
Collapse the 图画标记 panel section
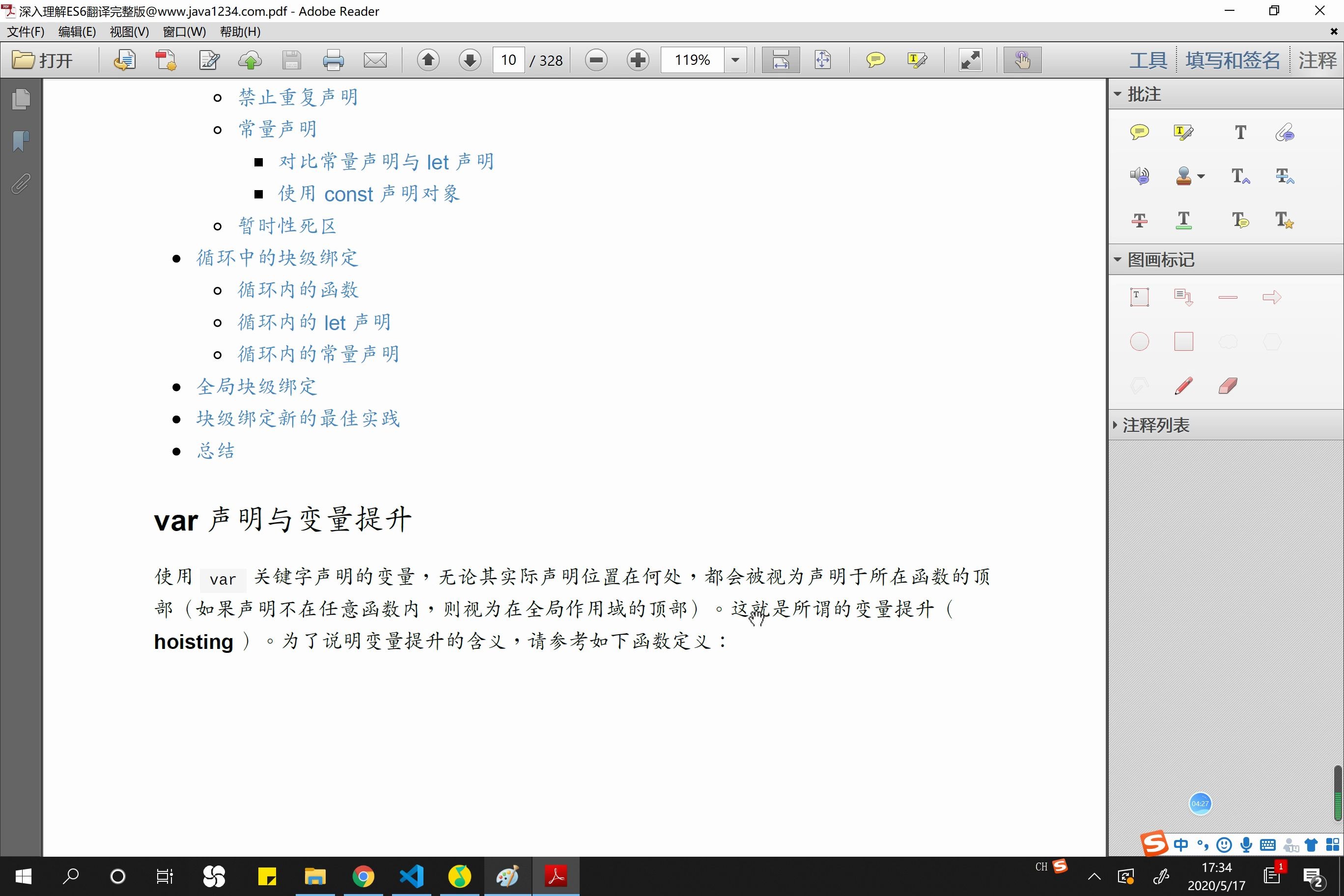(1119, 259)
